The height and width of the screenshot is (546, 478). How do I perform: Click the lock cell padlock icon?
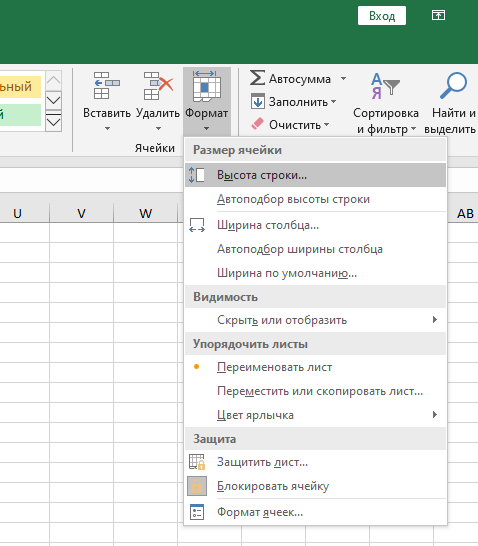(x=197, y=486)
